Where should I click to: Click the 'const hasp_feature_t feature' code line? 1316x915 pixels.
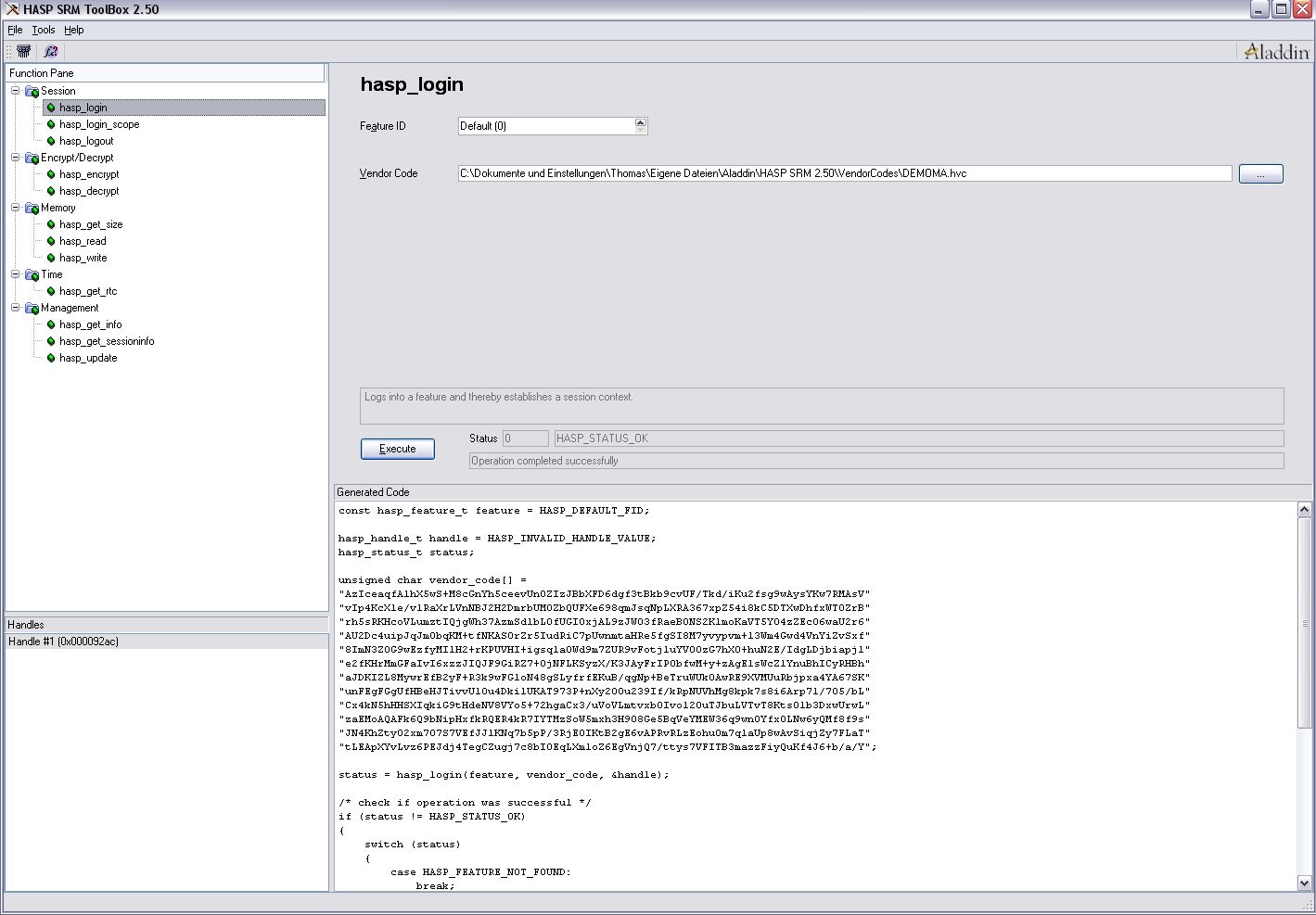click(x=494, y=511)
